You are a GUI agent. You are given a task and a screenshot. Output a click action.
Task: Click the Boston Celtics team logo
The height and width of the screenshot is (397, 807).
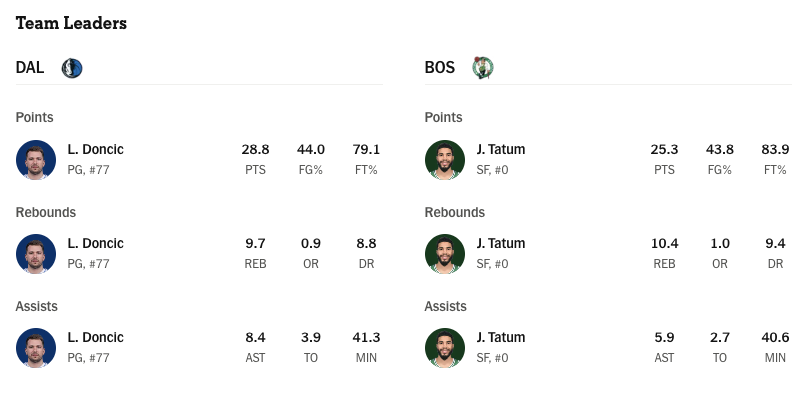coord(483,68)
